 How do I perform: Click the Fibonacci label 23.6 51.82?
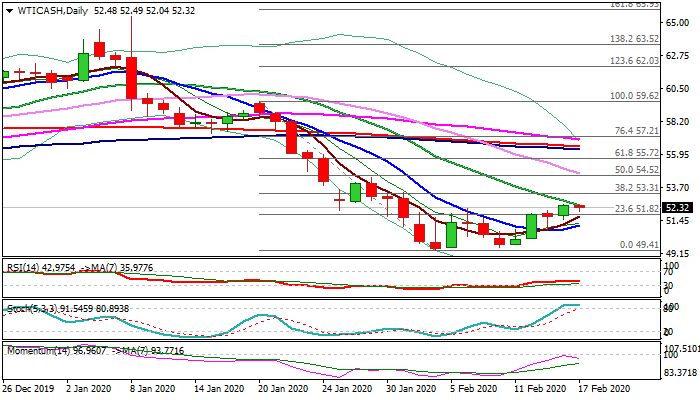click(637, 209)
